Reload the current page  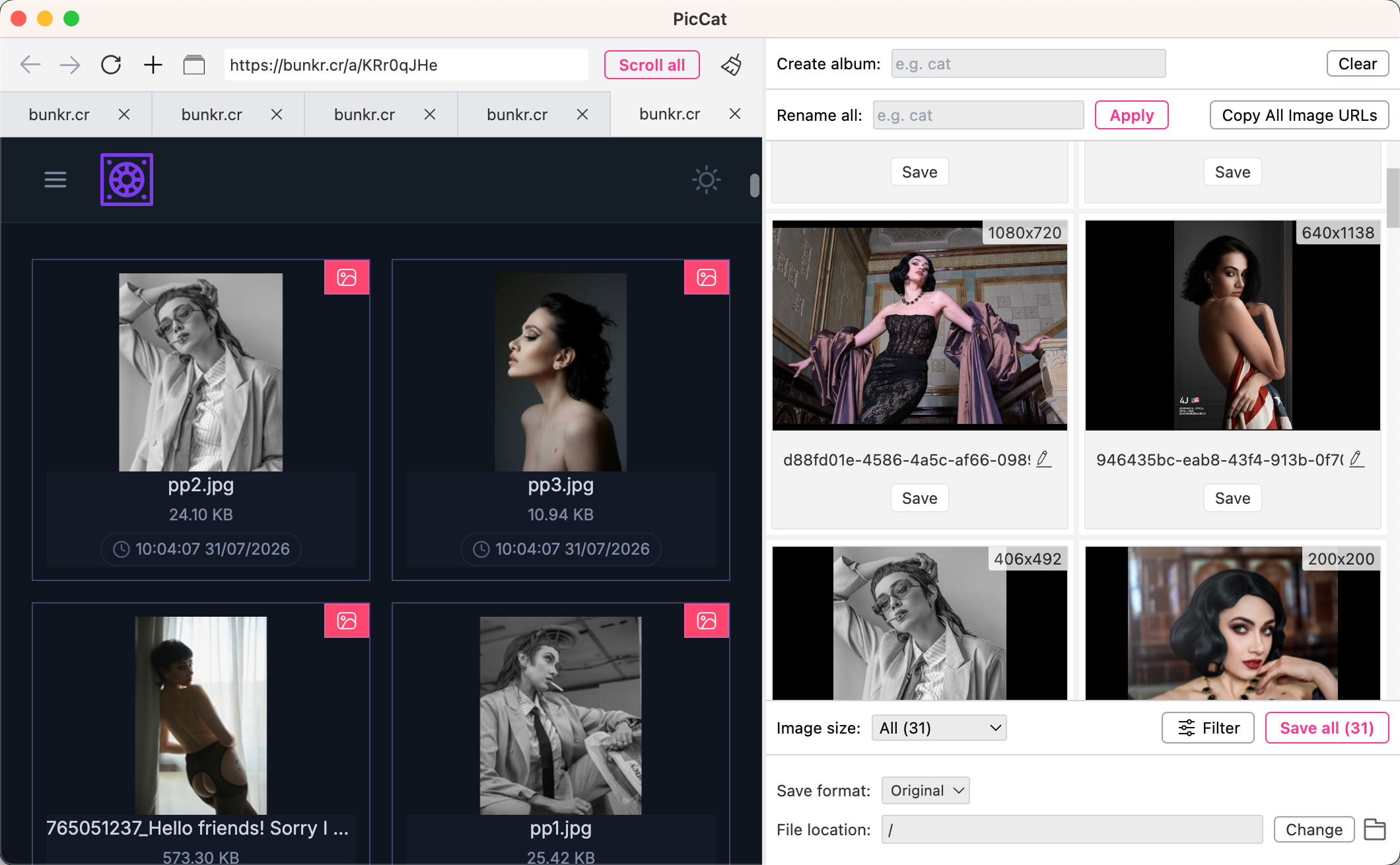coord(111,65)
